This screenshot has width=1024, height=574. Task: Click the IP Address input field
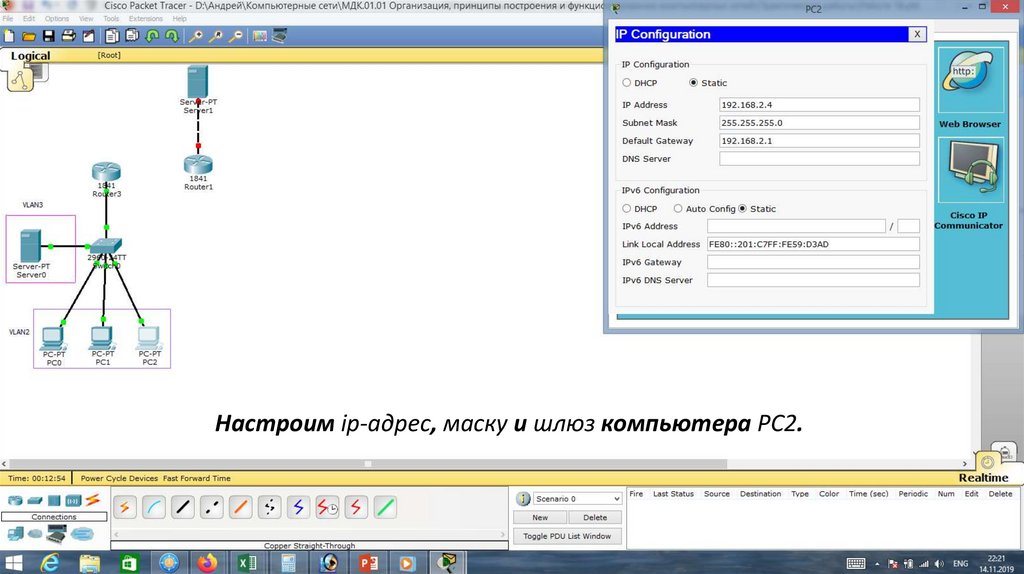819,104
